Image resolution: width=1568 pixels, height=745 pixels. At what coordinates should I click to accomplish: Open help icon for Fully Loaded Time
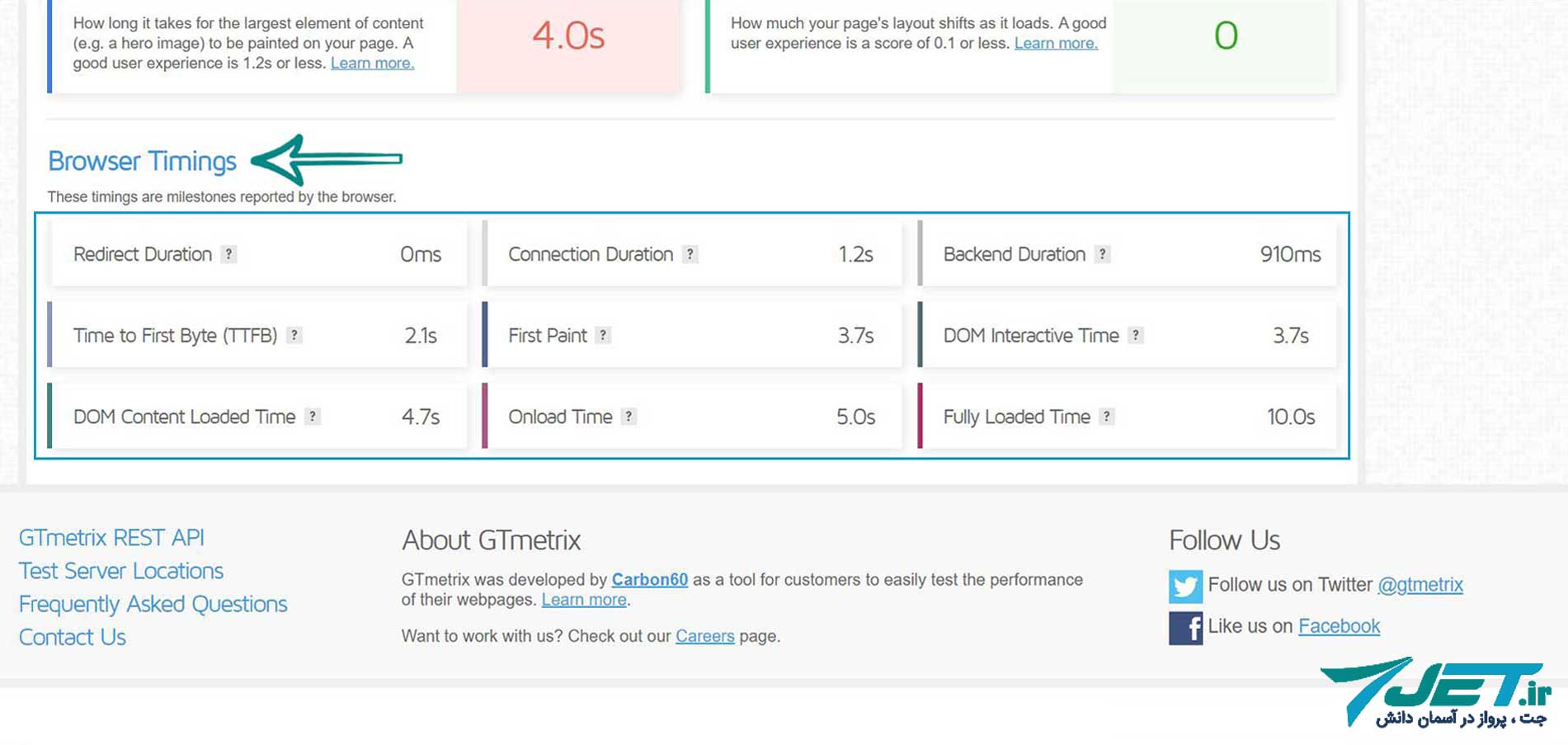tap(1107, 417)
